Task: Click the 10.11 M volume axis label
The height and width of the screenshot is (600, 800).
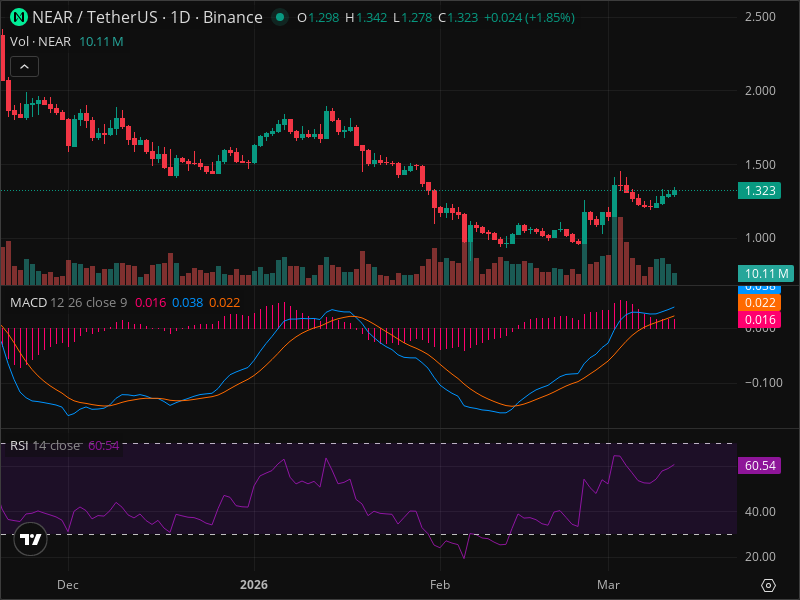Action: click(766, 273)
